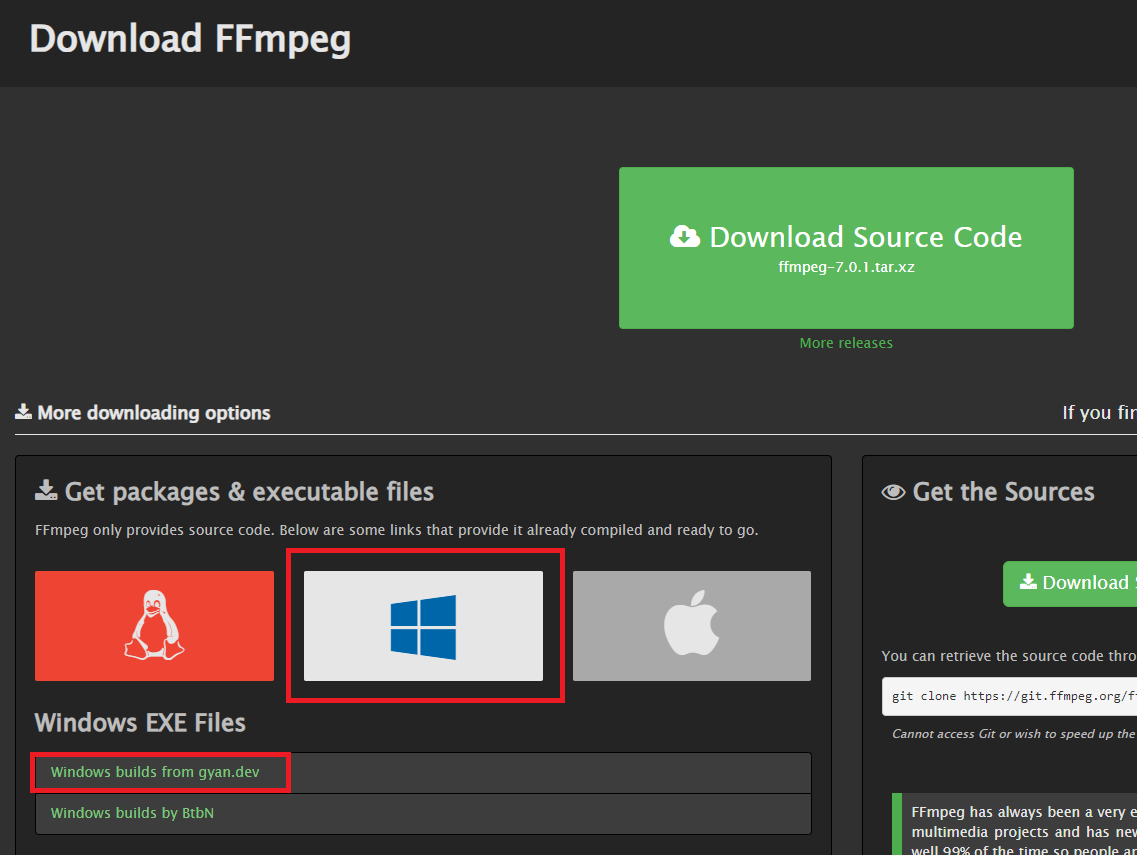Select the Linux penguin tile

[154, 626]
